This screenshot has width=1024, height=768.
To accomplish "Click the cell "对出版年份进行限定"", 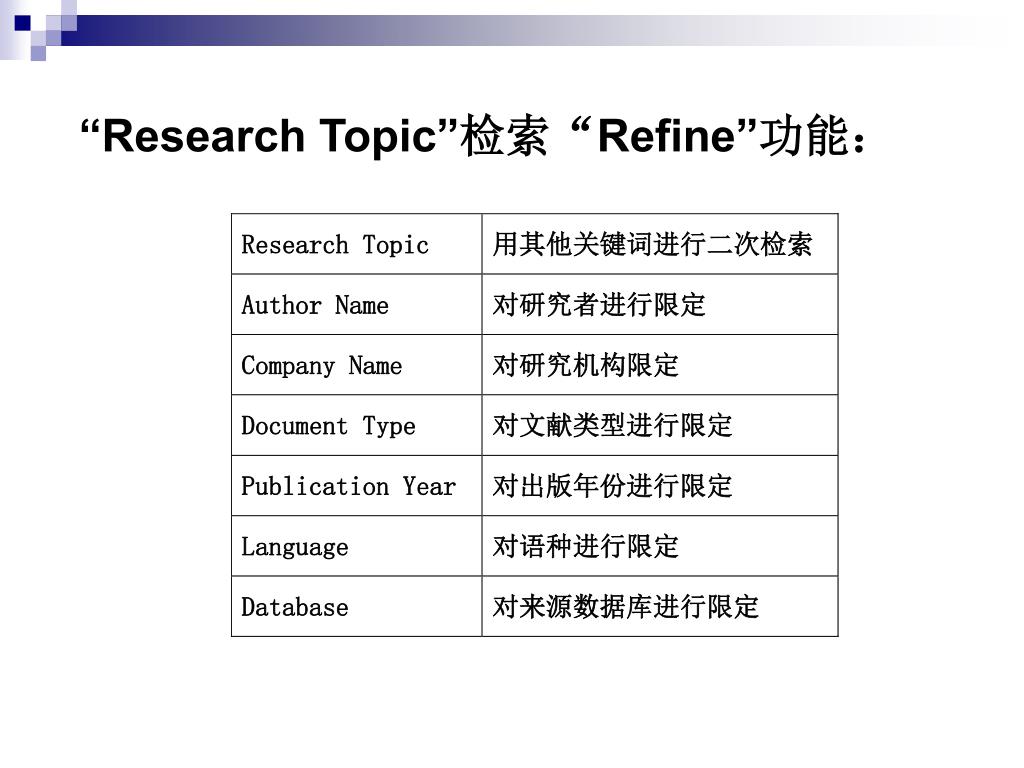I will (660, 486).
